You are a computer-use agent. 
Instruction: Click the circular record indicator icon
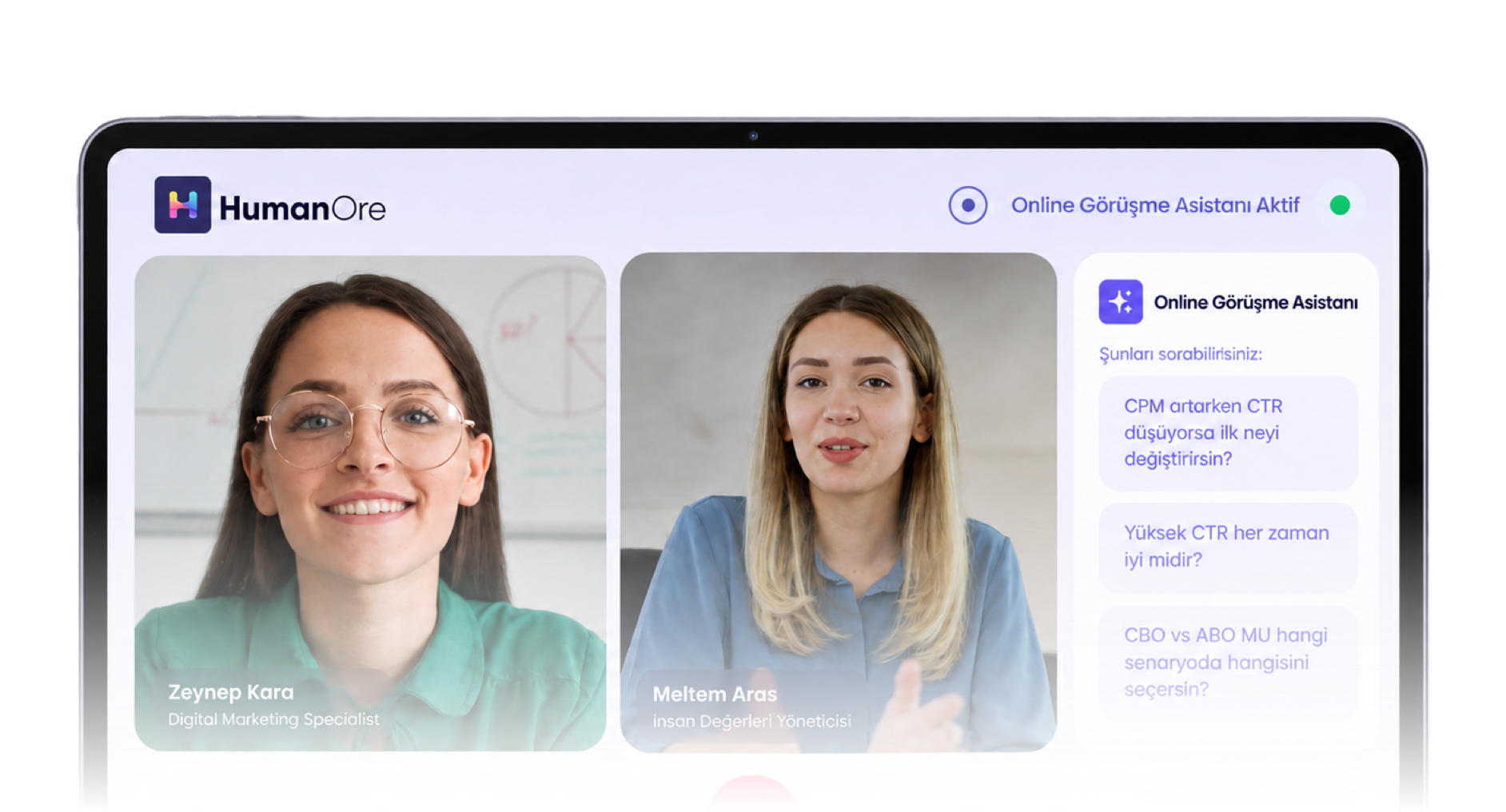tap(967, 205)
